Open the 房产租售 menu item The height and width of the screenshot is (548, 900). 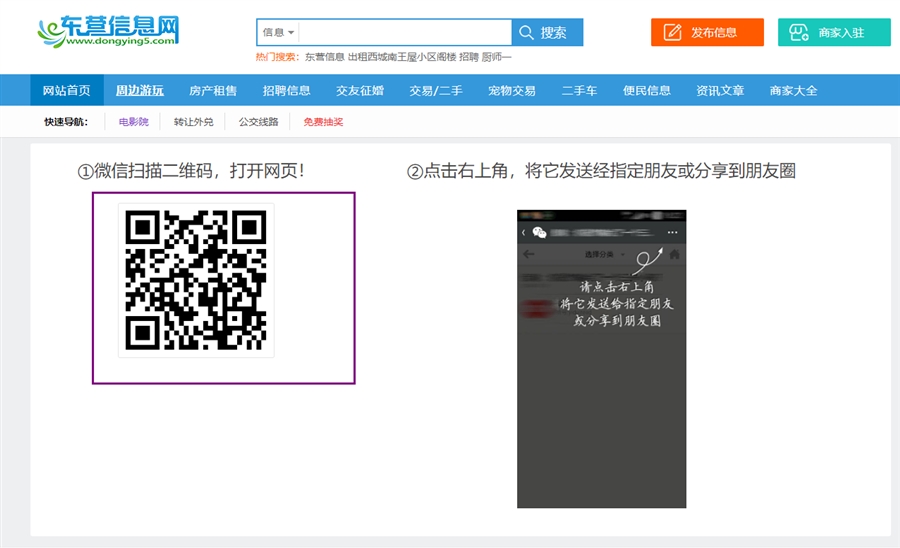(x=213, y=90)
